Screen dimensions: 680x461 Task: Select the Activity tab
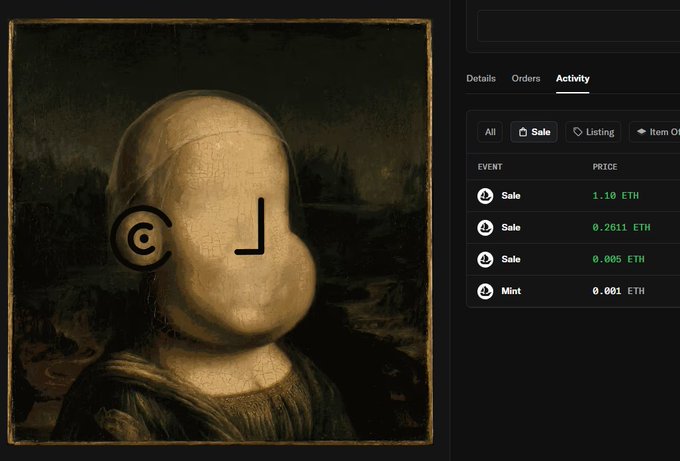[x=572, y=78]
